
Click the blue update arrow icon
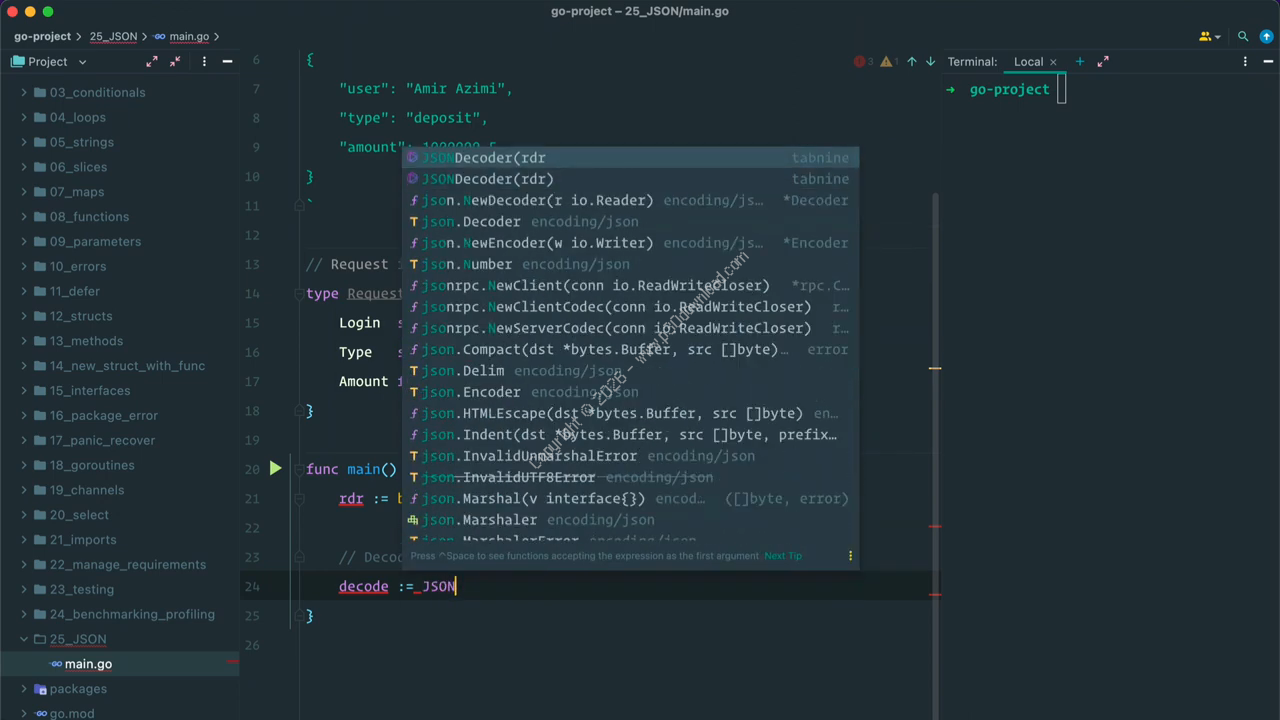[1266, 37]
